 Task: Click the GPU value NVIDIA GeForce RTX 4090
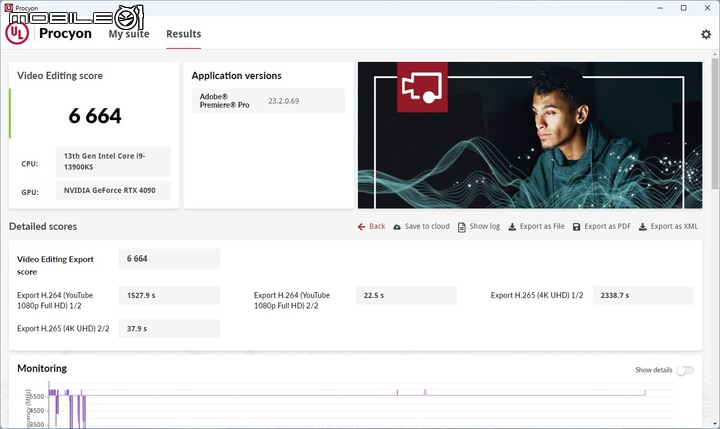(113, 190)
